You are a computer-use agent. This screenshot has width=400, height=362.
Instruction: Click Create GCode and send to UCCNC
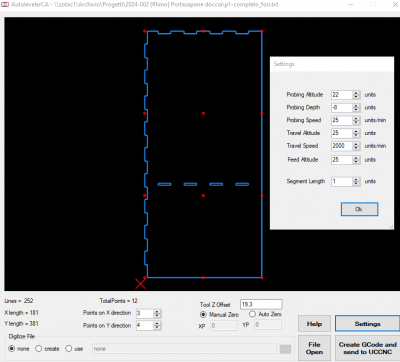coord(367,348)
